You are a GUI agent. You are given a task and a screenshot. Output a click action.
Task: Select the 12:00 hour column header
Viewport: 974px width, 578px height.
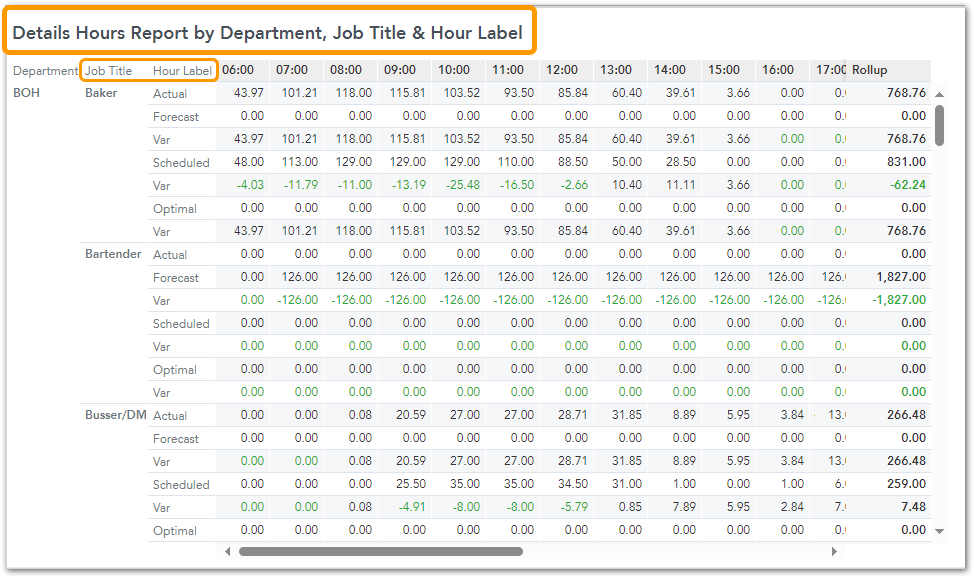(x=562, y=70)
